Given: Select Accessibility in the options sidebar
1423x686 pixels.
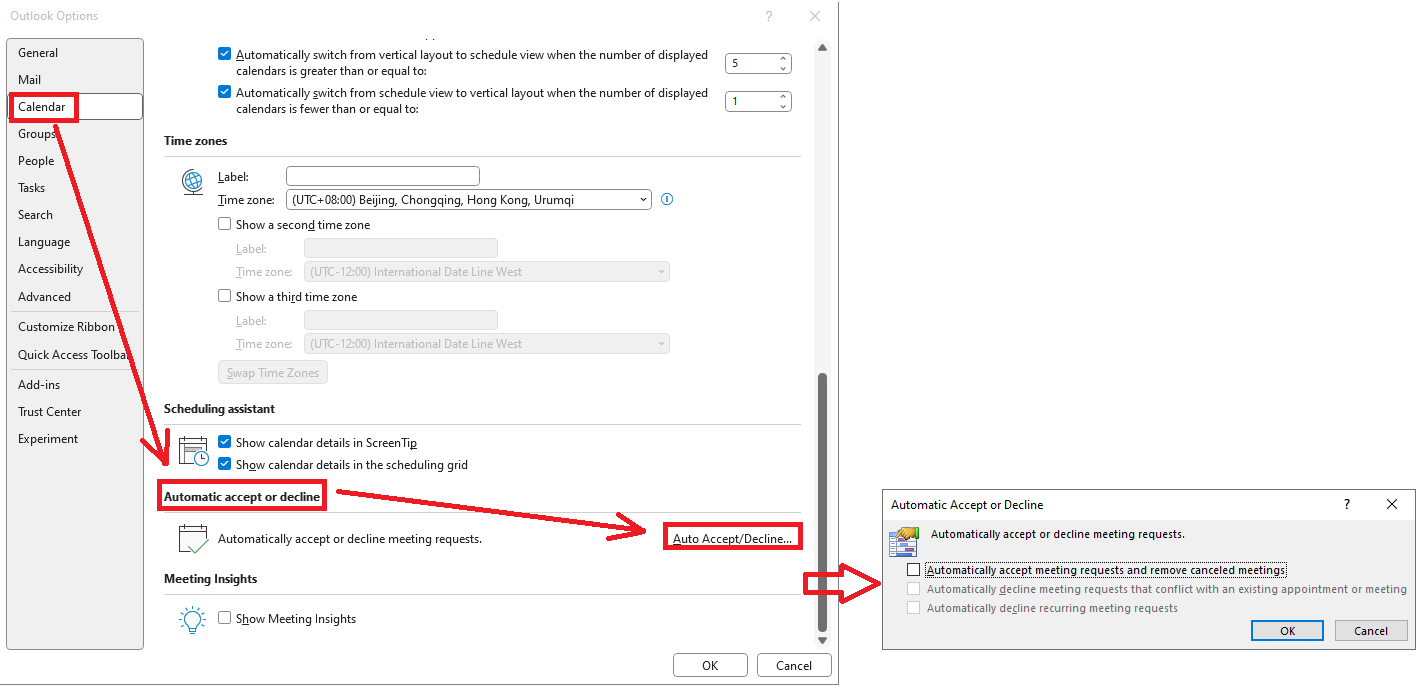Looking at the screenshot, I should coord(75,269).
